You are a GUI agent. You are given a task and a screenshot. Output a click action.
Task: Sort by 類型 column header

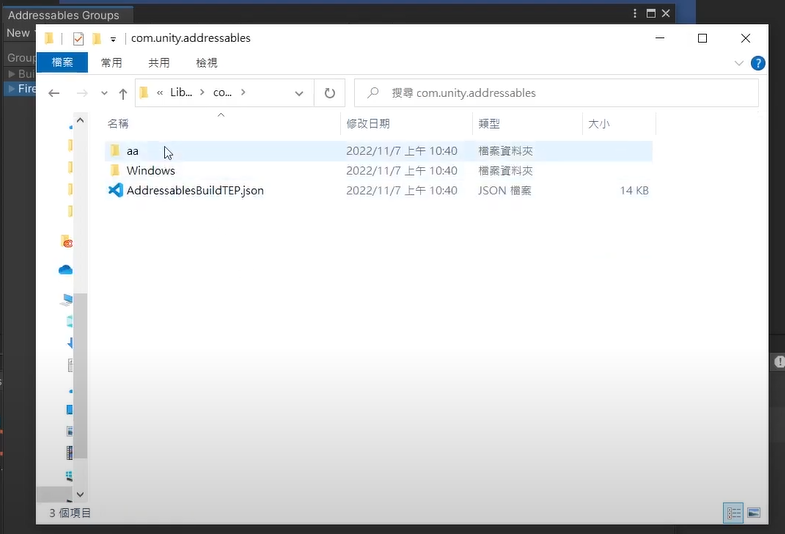[489, 124]
